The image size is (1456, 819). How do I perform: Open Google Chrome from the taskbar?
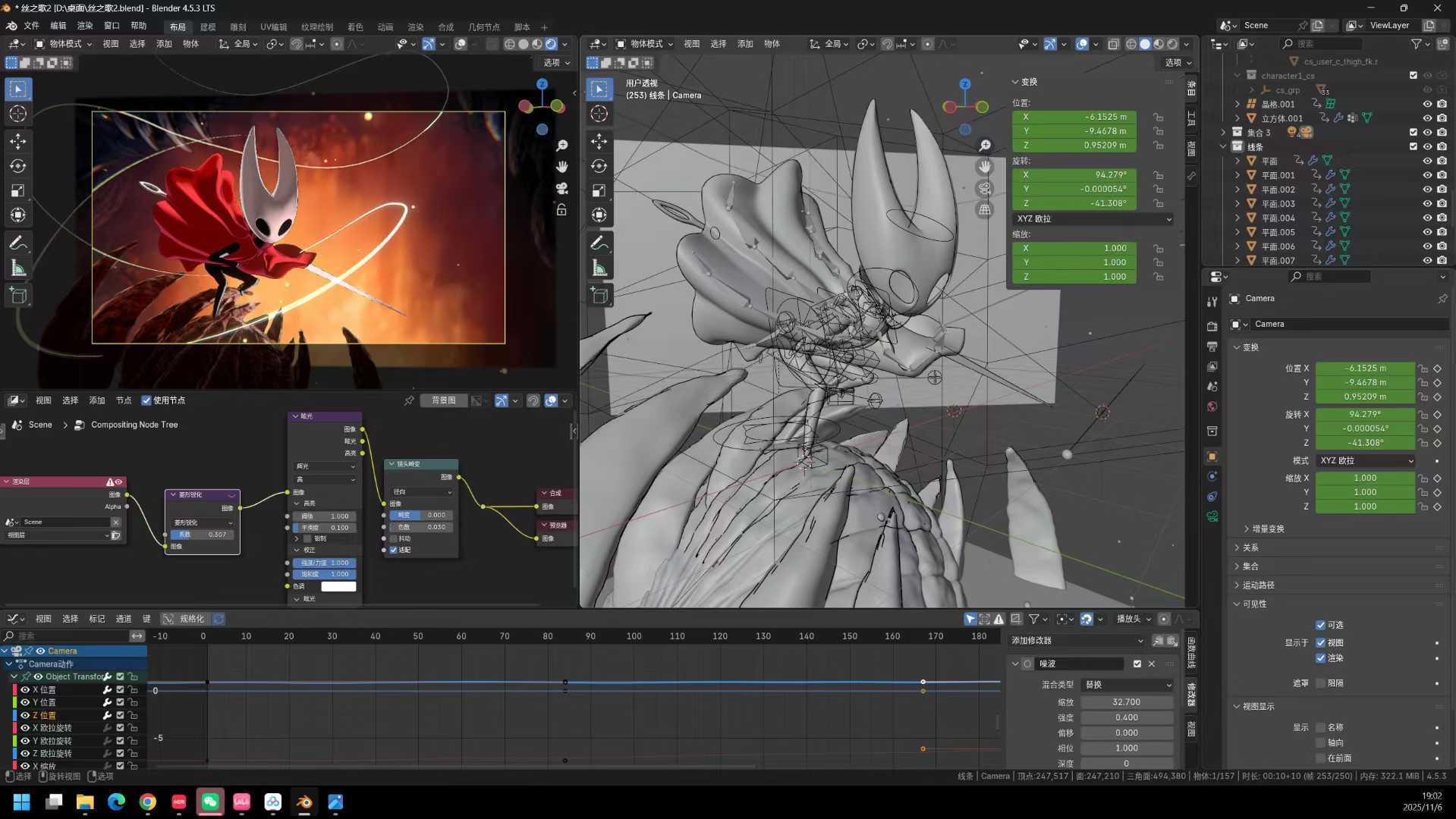click(x=148, y=802)
